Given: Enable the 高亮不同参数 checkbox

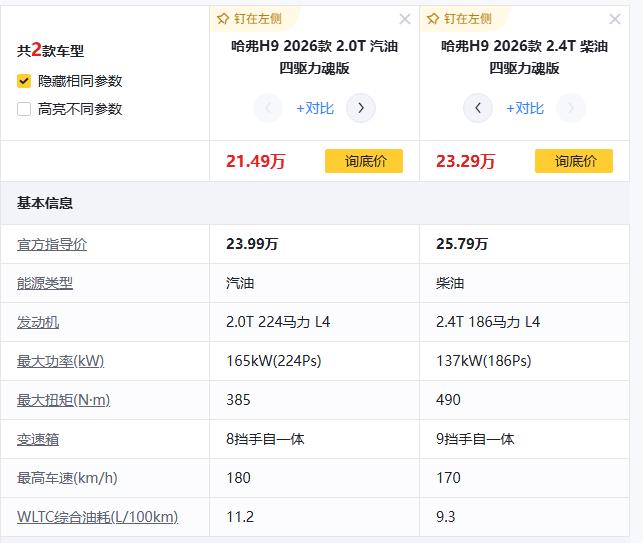Looking at the screenshot, I should click(24, 109).
